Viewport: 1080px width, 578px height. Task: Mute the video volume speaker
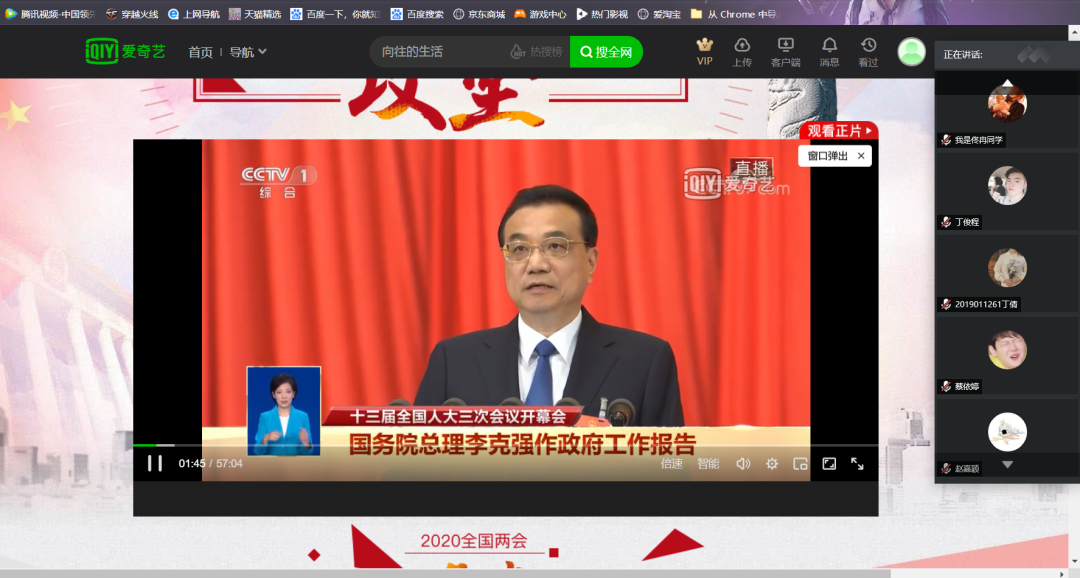pyautogui.click(x=743, y=464)
